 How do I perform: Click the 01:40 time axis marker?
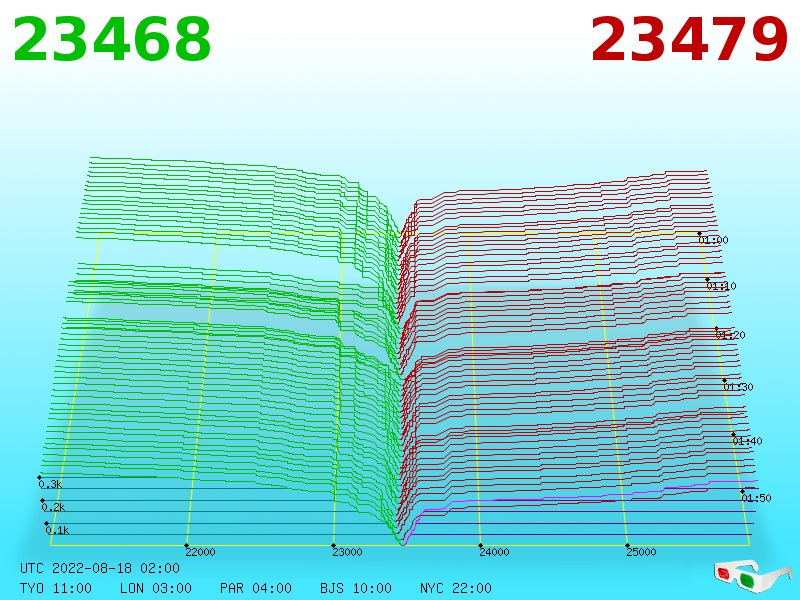tap(747, 441)
